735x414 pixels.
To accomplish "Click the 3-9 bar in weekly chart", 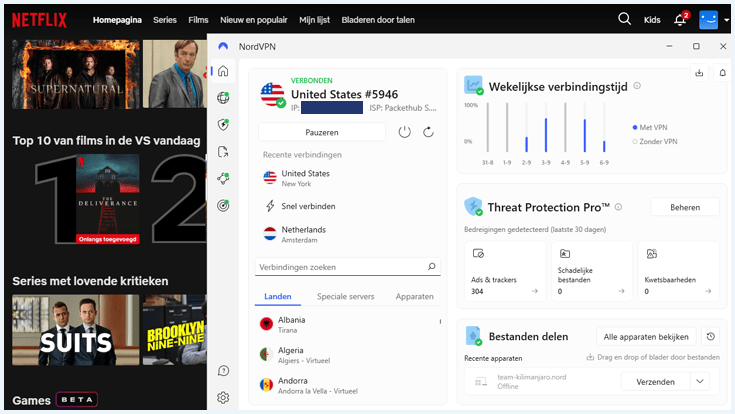I will [x=546, y=135].
